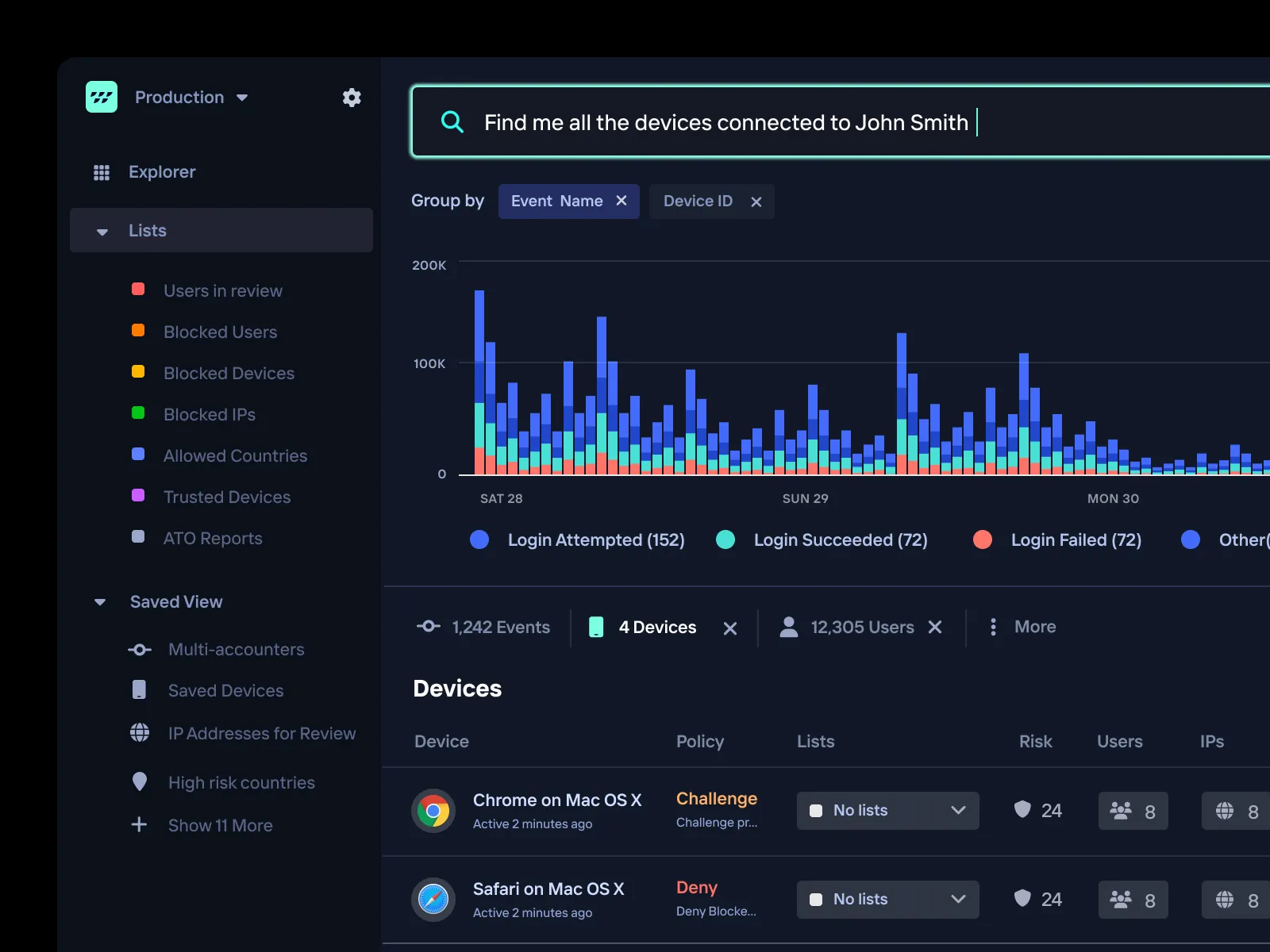Click the Safari browser device icon
Image resolution: width=1270 pixels, height=952 pixels.
pos(433,900)
